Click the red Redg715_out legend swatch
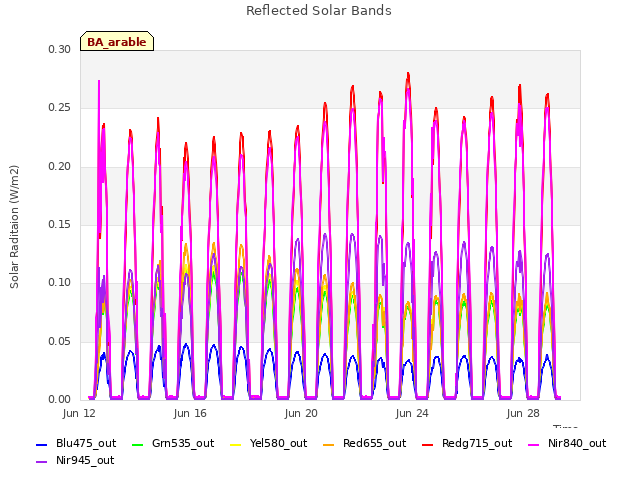The image size is (640, 480). point(427,444)
